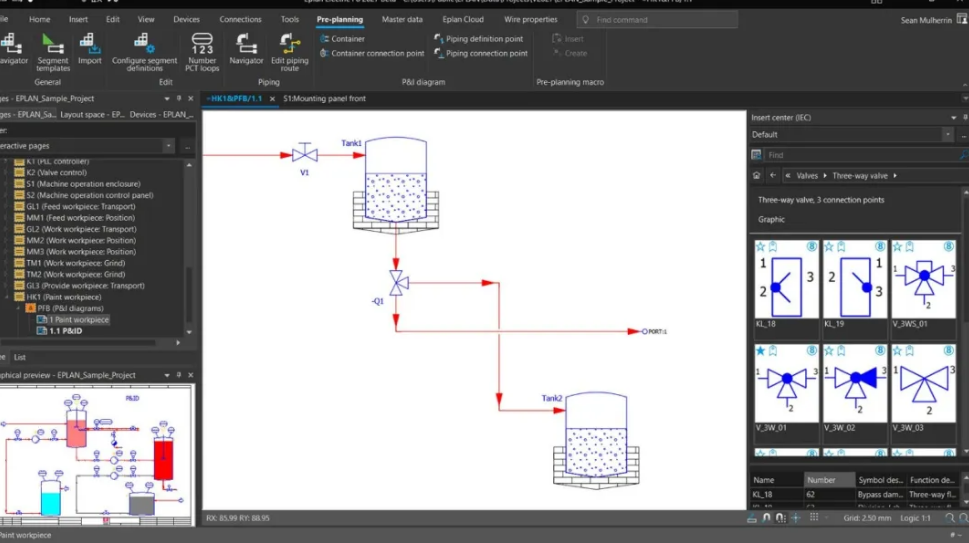Viewport: 969px width, 543px height.
Task: Select Edit piping route tool
Action: [289, 53]
